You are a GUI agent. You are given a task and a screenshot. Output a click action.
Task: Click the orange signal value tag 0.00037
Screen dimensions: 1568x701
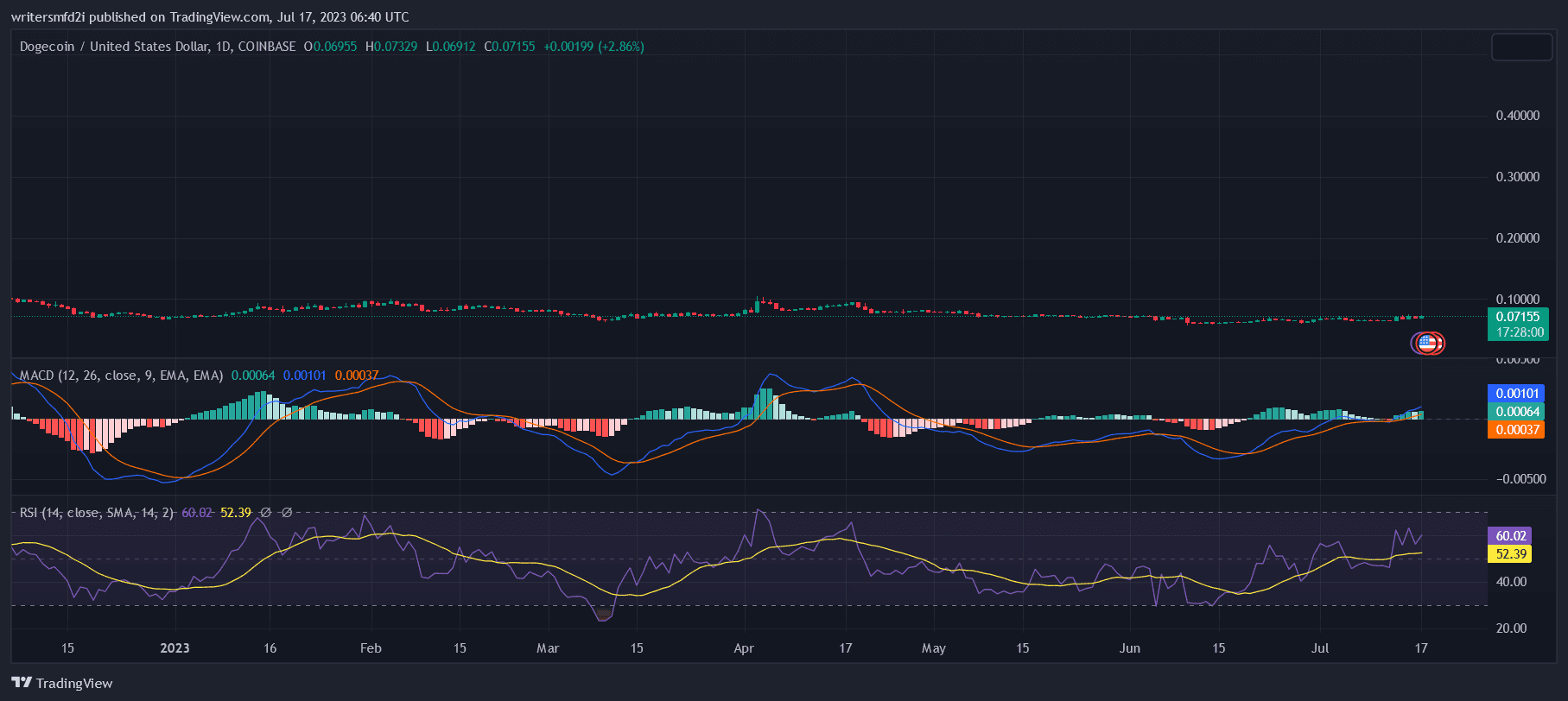pos(1517,430)
